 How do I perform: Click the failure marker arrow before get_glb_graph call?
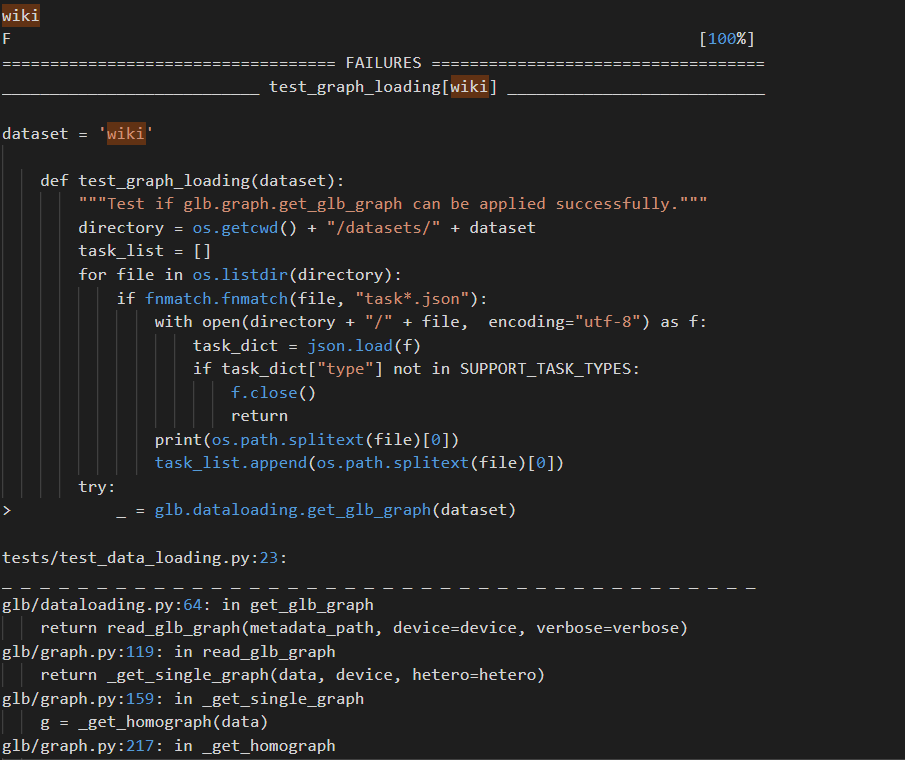(6, 509)
